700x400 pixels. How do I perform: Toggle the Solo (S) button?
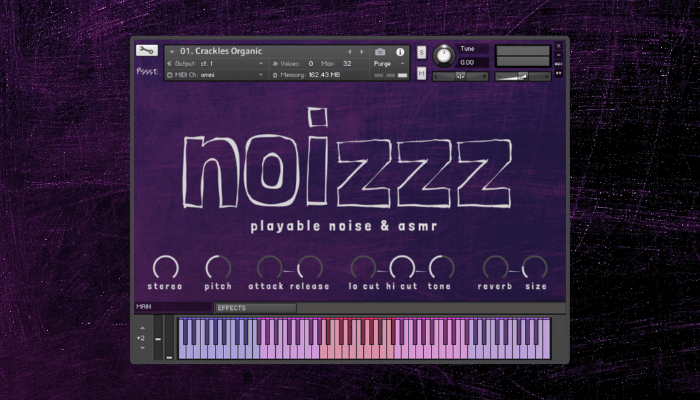pyautogui.click(x=421, y=52)
